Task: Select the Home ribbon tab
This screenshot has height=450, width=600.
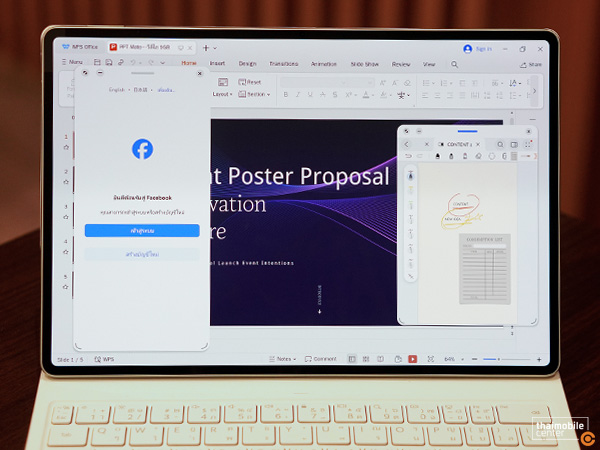Action: click(x=189, y=63)
